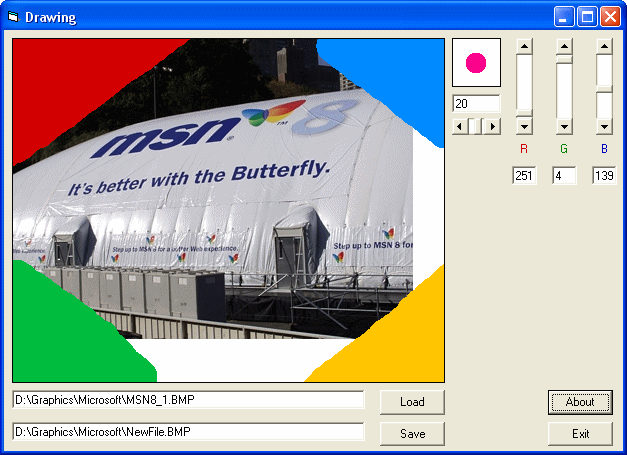The height and width of the screenshot is (455, 627).
Task: Click the MSN butterfly logo in canvas
Action: [x=274, y=113]
